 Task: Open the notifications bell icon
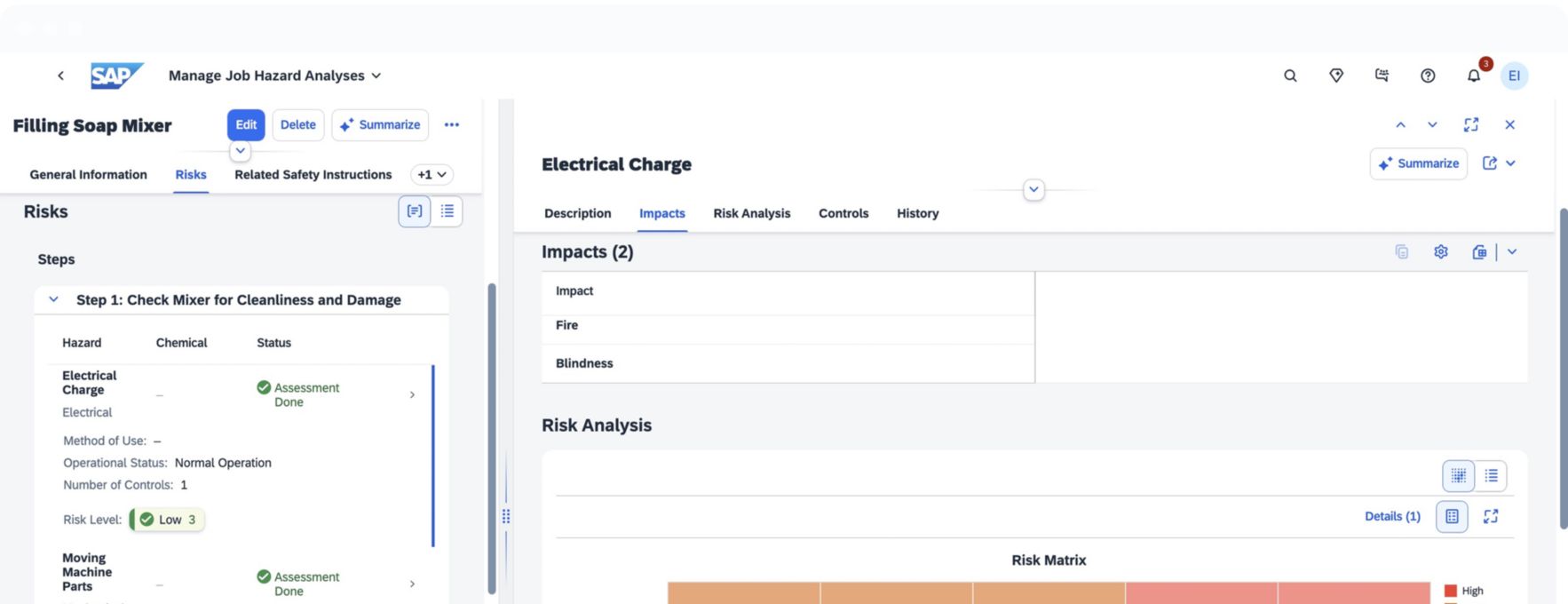click(1473, 76)
